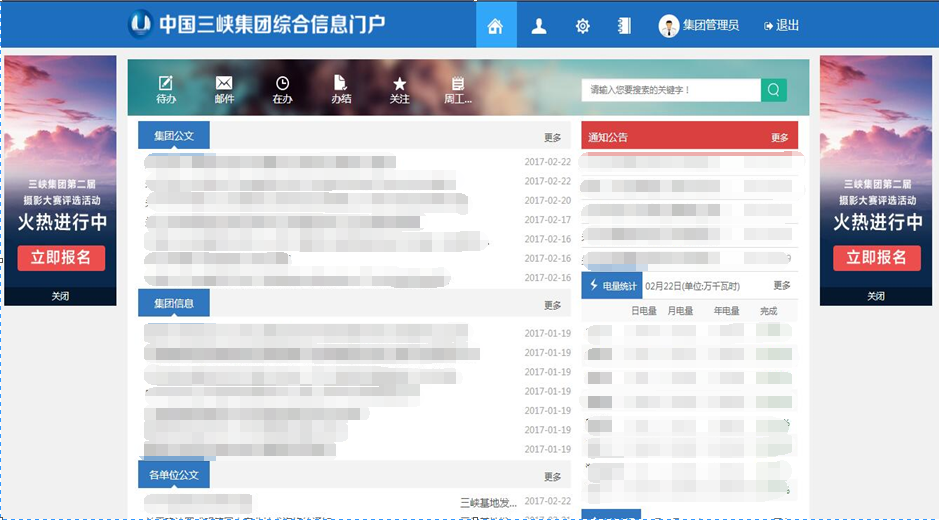Click the green search magnifier button
Viewport: 939px width, 520px height.
pos(774,90)
